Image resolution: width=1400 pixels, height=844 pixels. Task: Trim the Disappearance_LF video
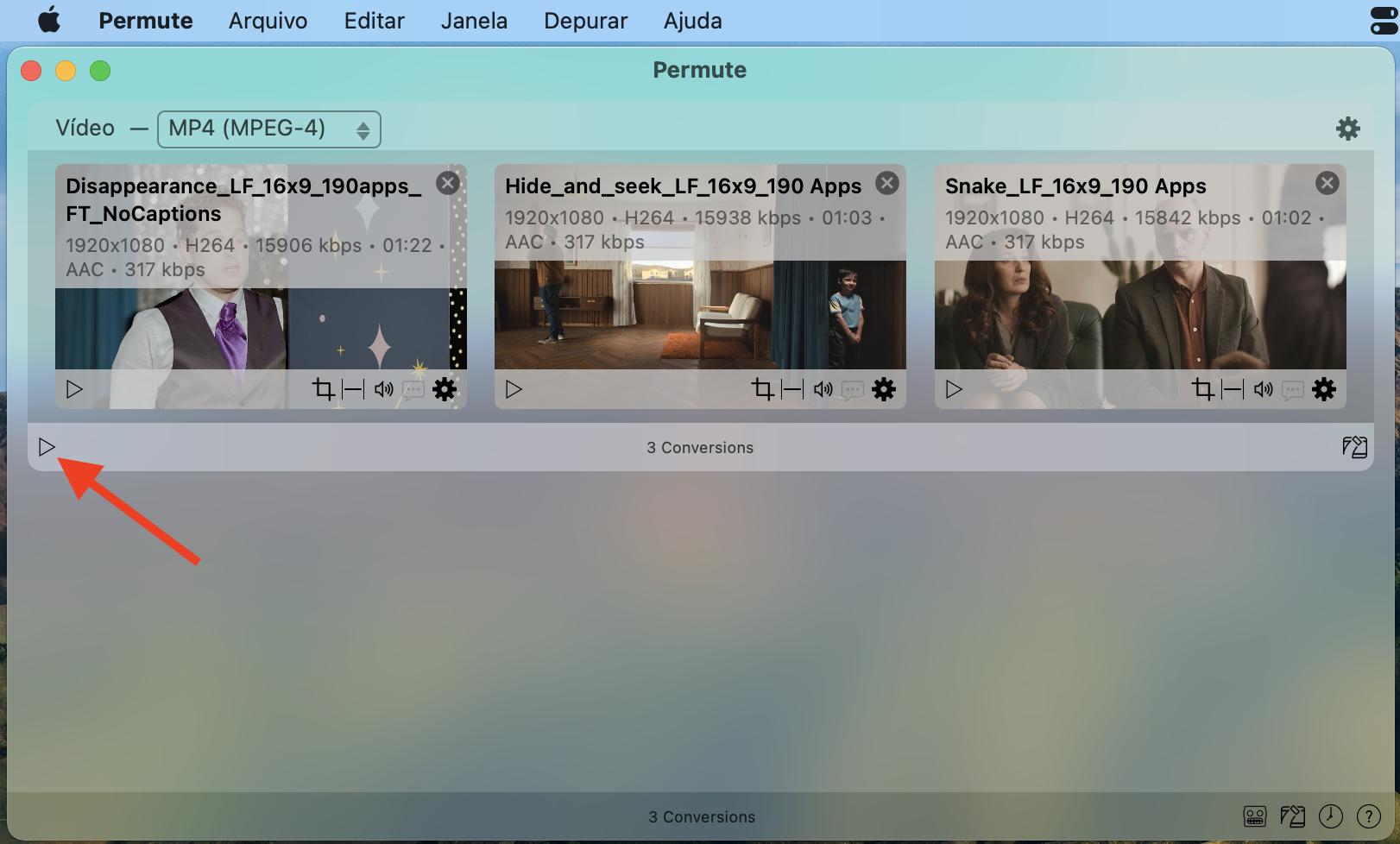point(353,389)
